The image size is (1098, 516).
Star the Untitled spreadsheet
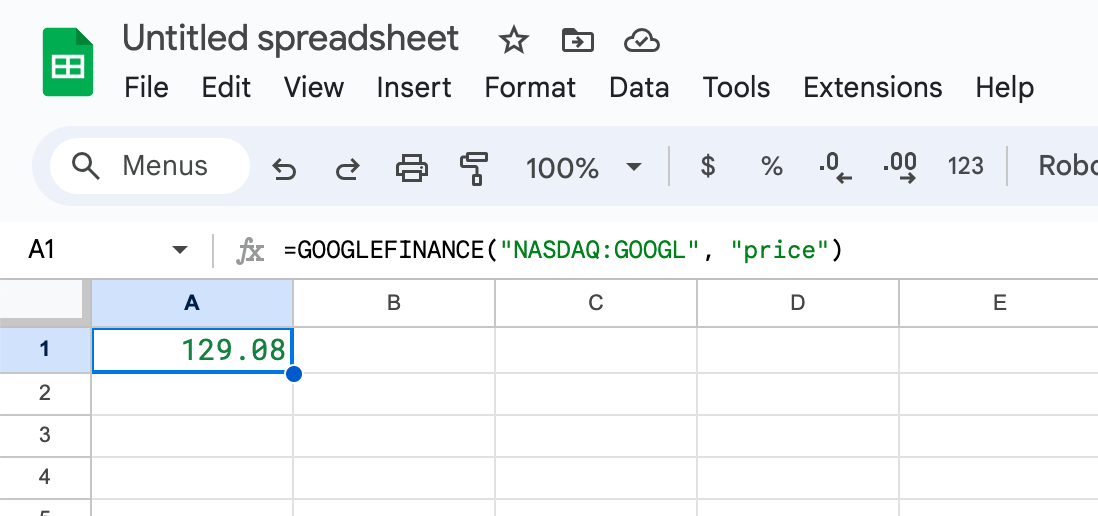(x=514, y=40)
